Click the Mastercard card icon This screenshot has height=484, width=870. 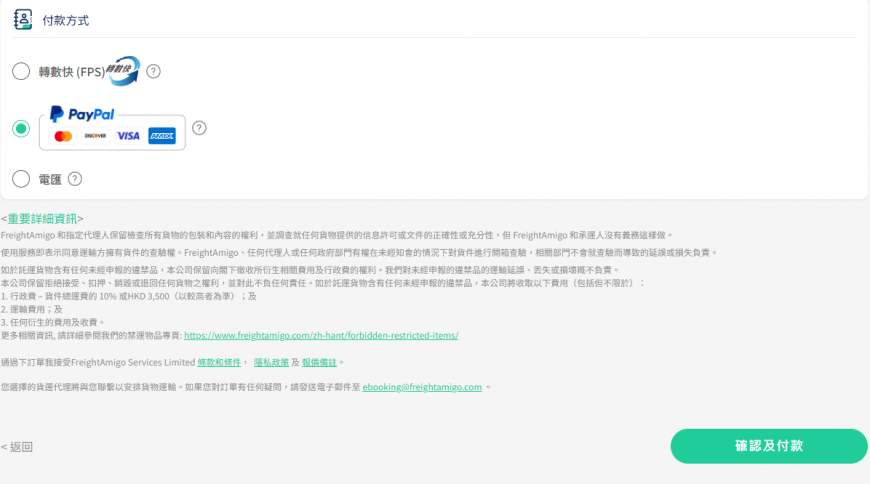[x=63, y=136]
